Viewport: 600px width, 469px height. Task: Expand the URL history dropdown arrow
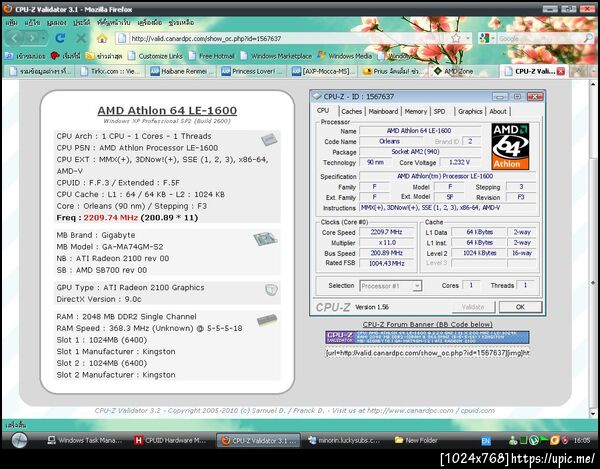pos(468,38)
